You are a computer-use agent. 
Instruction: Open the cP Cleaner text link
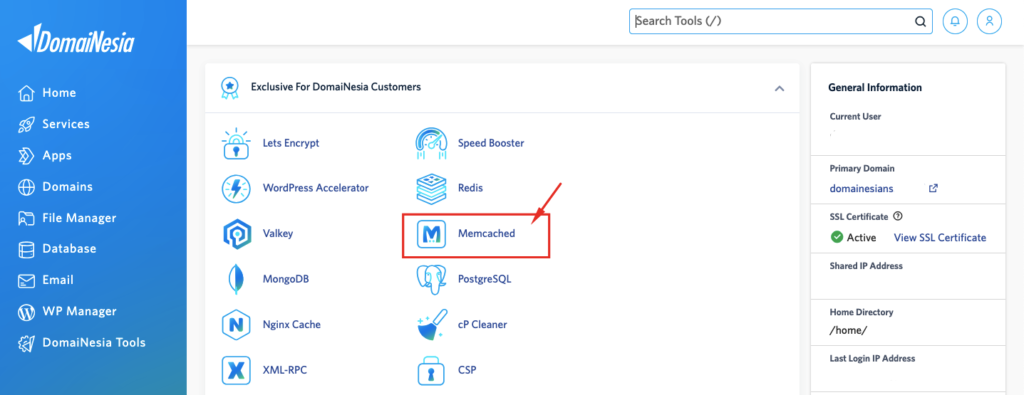point(483,324)
